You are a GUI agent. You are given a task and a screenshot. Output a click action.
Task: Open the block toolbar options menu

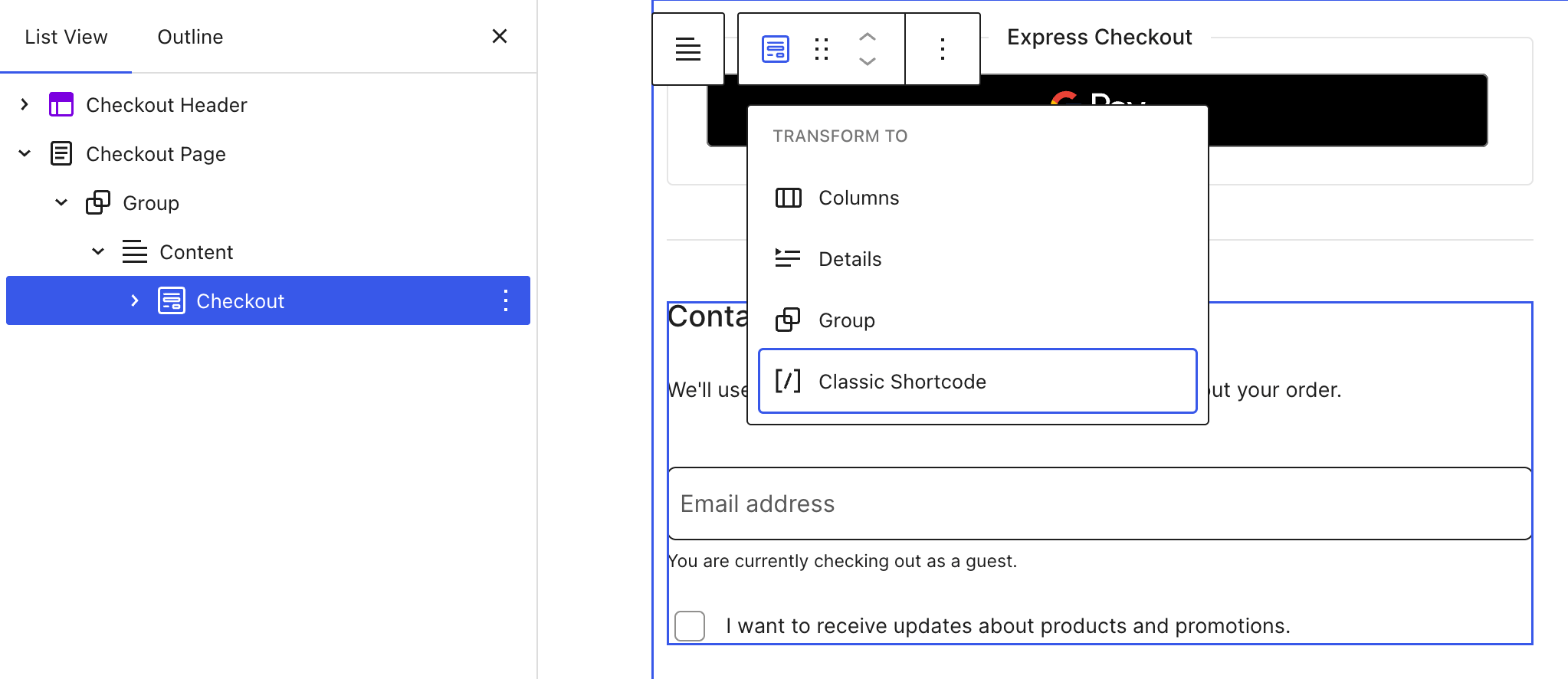[943, 49]
